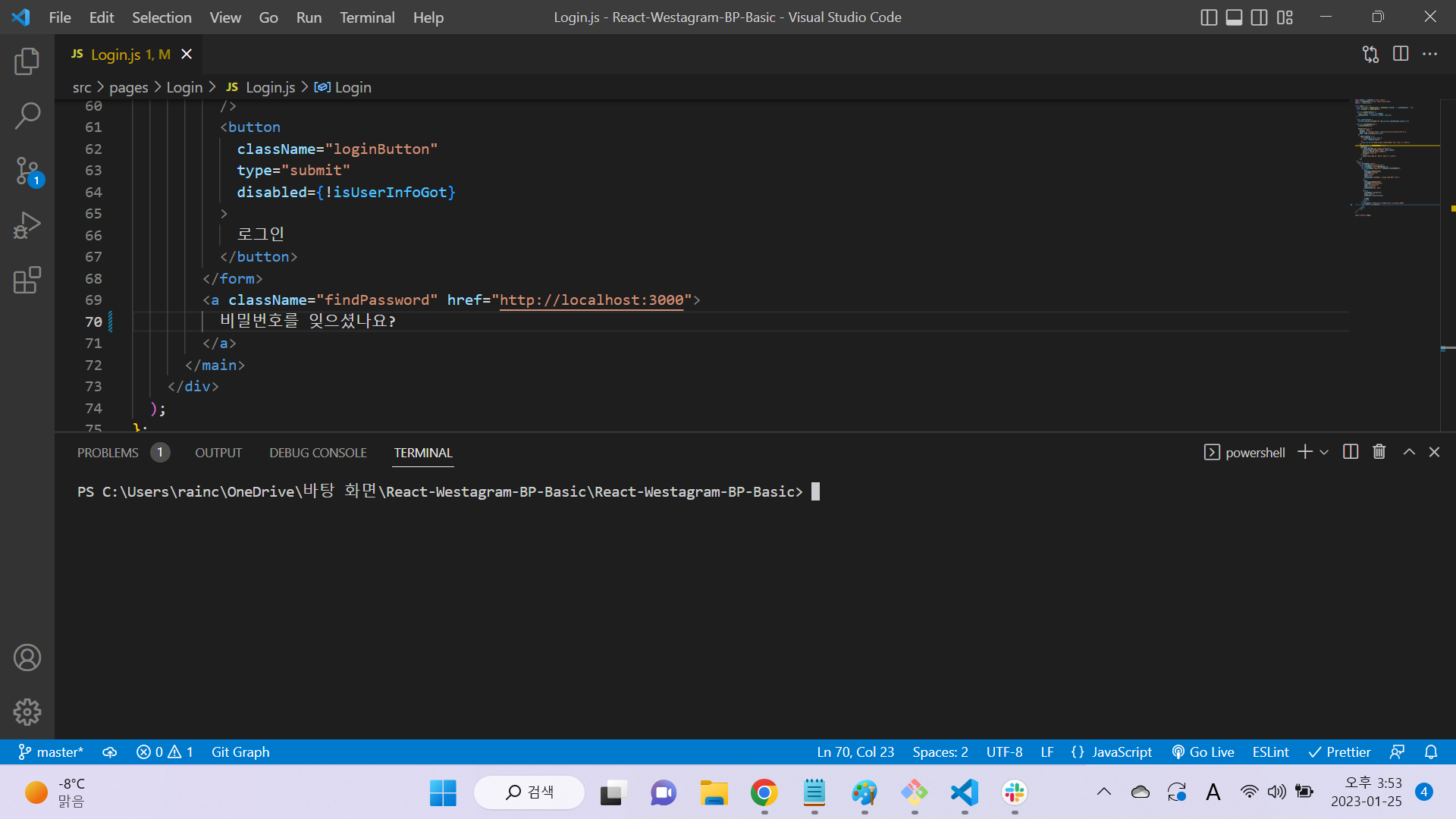
Task: Open the Extensions view icon
Action: coord(27,280)
